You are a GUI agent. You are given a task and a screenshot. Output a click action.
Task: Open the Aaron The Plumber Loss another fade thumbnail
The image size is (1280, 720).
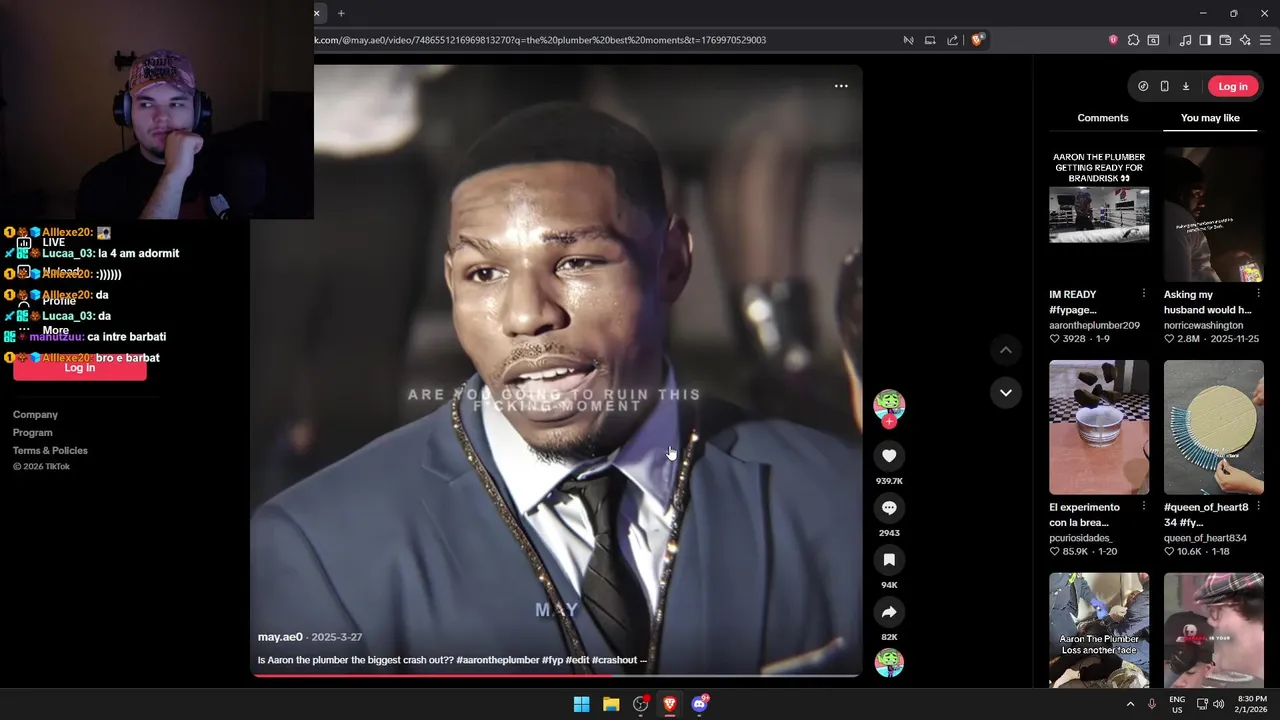point(1099,630)
